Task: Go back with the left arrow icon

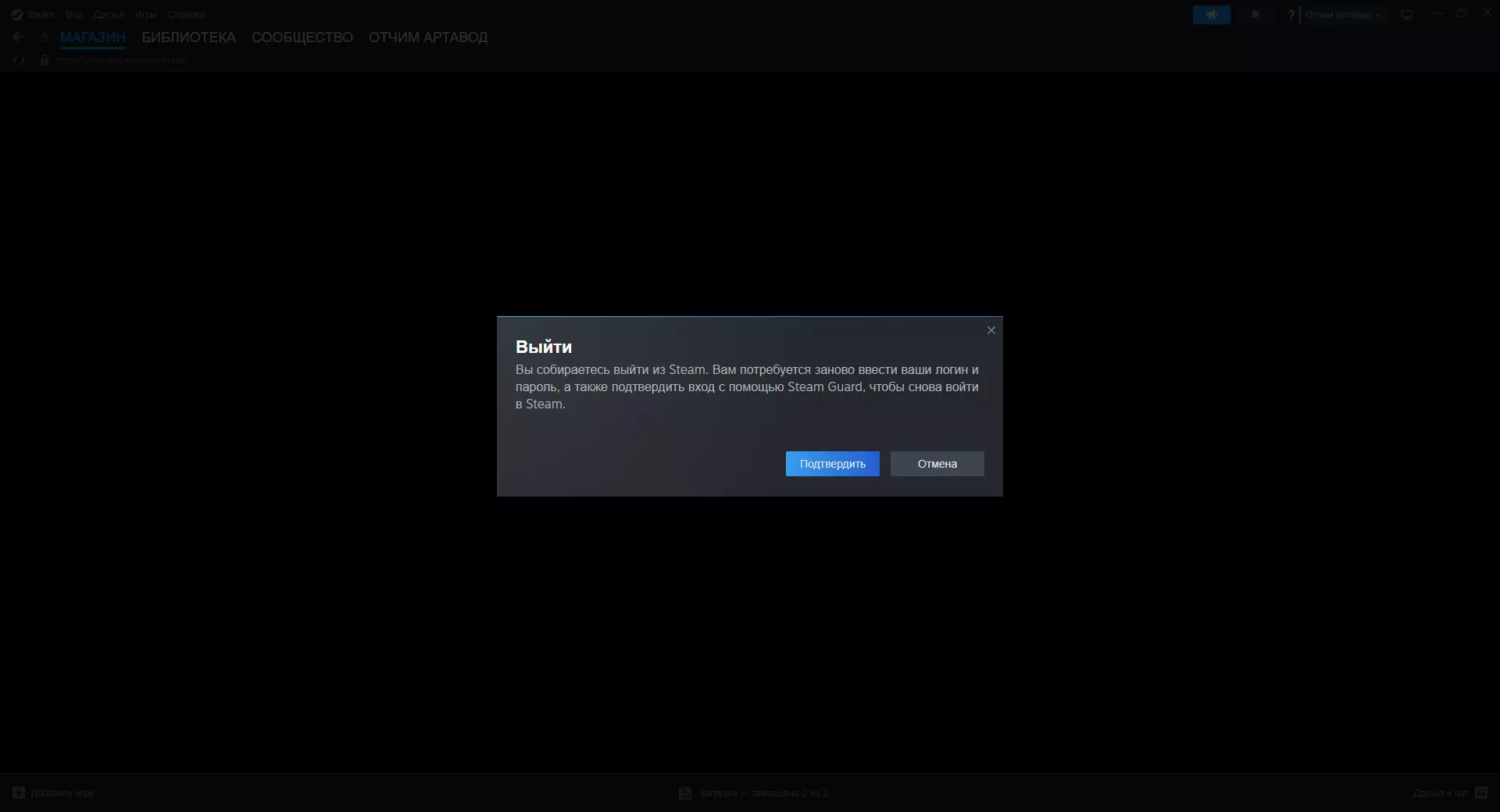Action: click(x=18, y=37)
